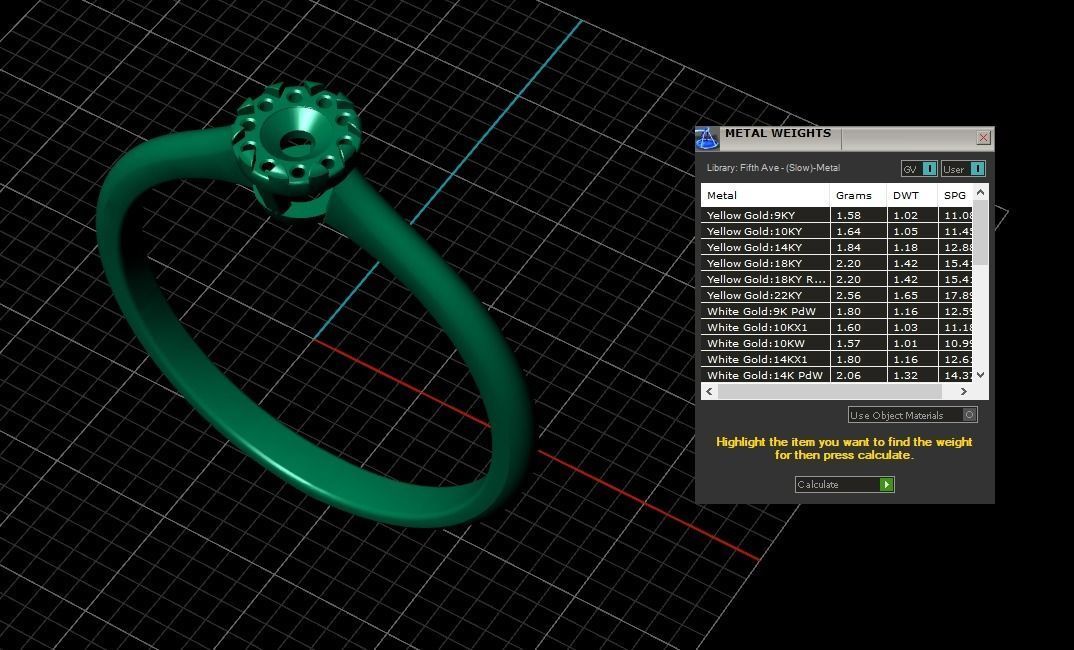This screenshot has height=650, width=1074.
Task: Click the Calculate button
Action: pos(844,484)
